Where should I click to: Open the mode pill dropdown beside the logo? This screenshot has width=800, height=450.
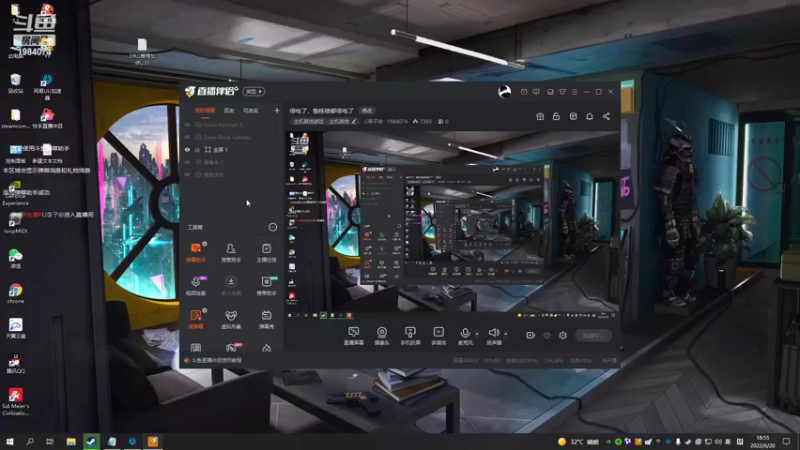pos(254,91)
